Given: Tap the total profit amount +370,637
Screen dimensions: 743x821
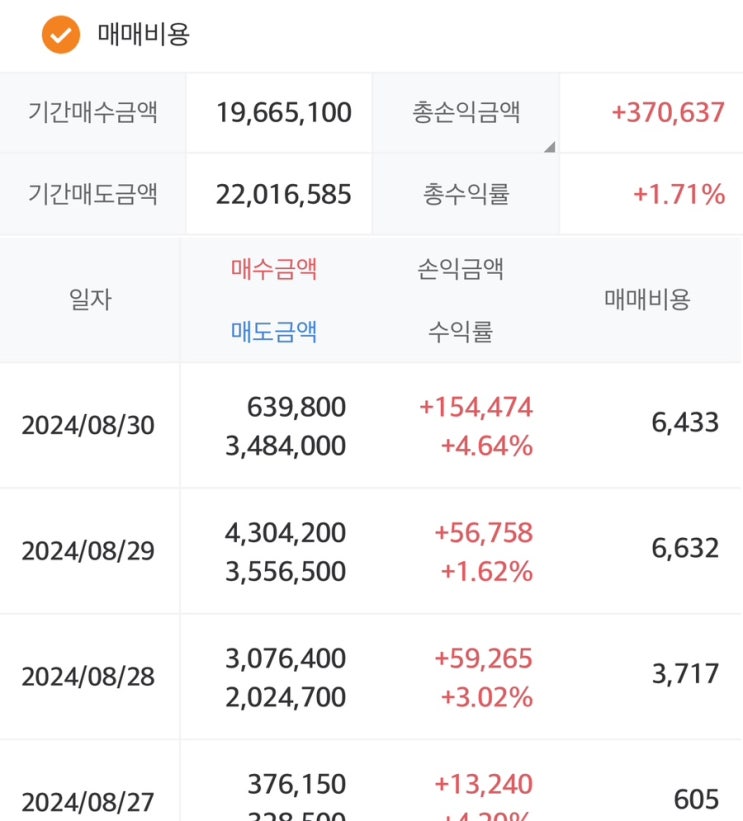Looking at the screenshot, I should 668,112.
